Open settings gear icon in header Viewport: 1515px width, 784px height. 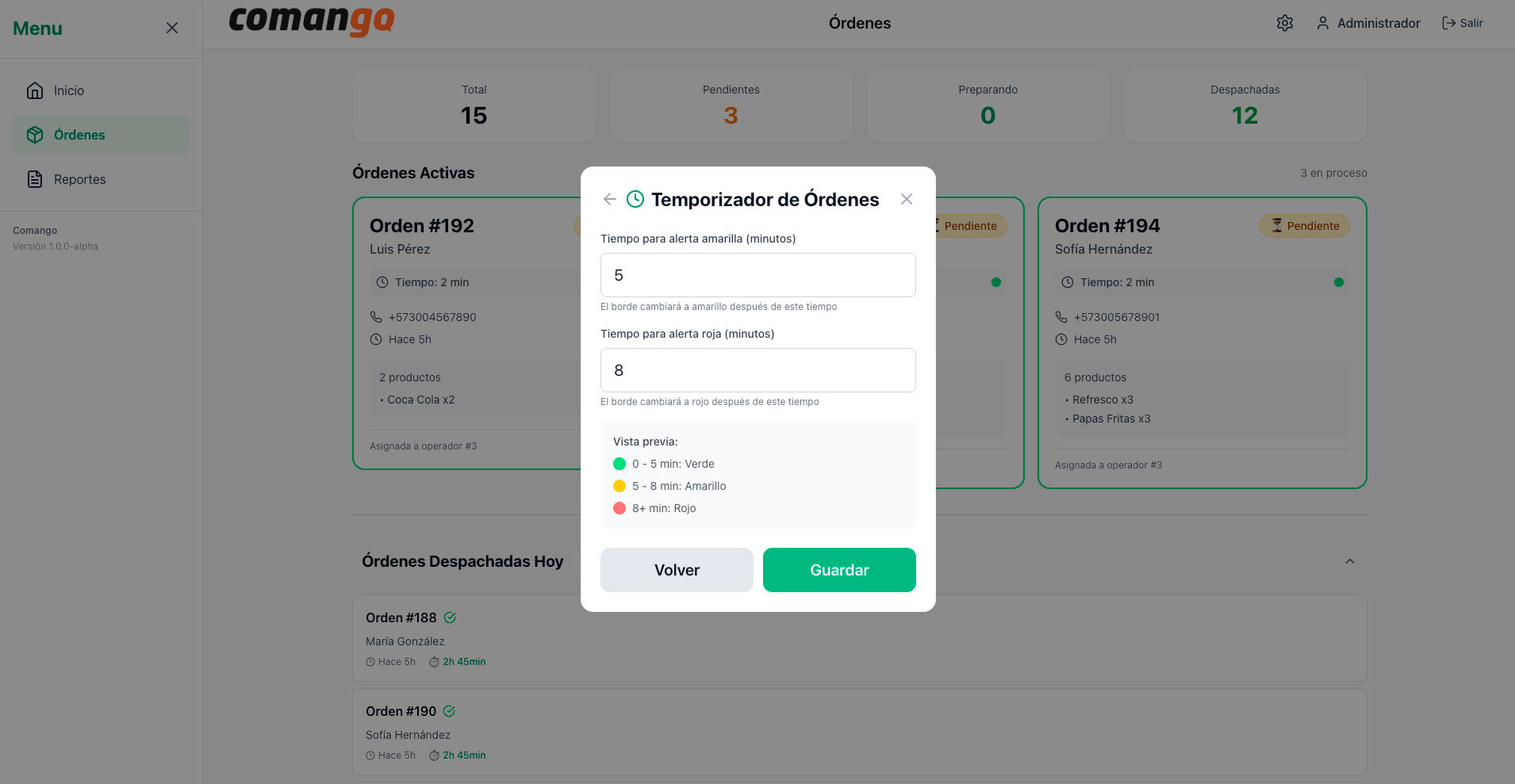[1284, 23]
